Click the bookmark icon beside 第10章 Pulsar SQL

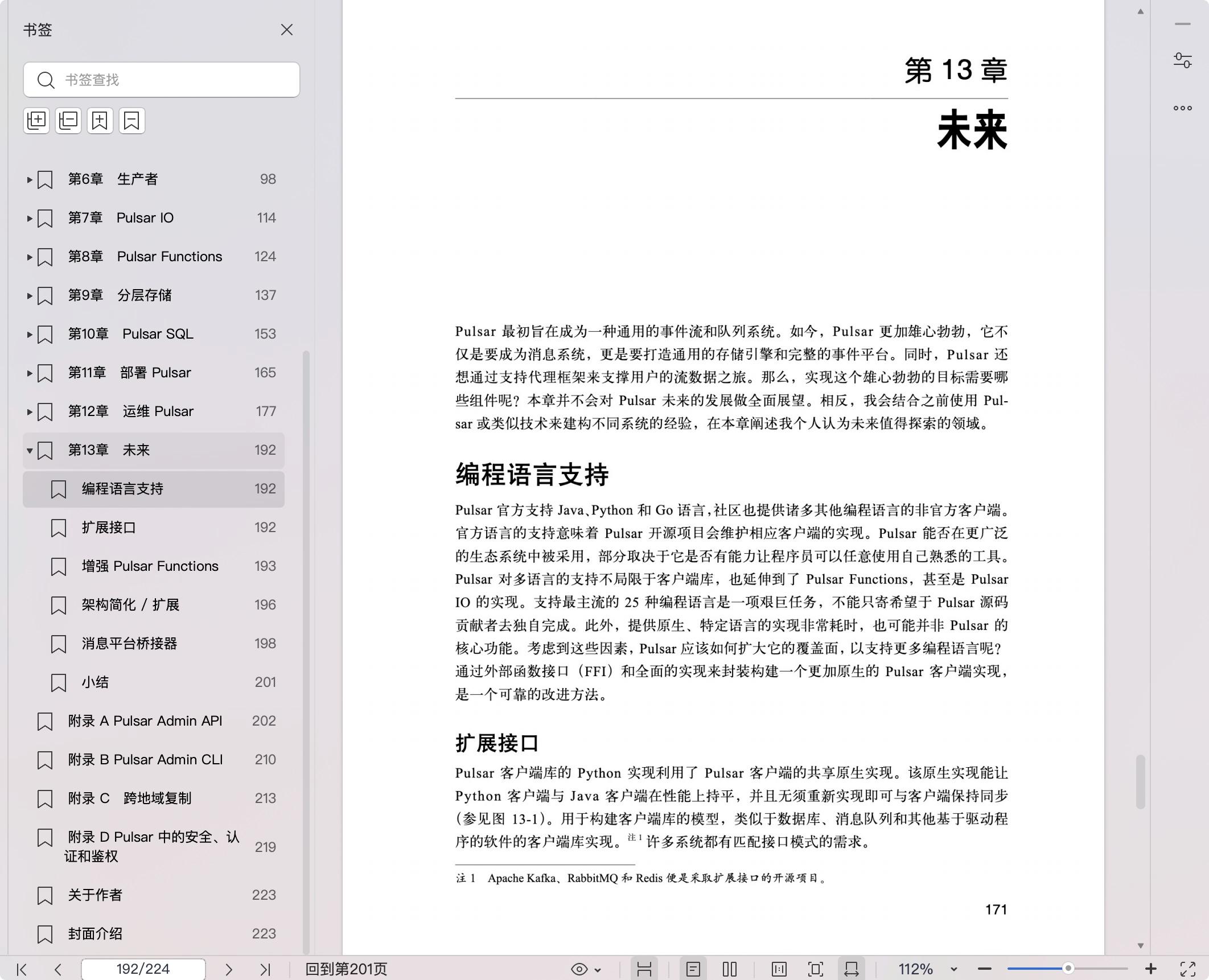click(45, 335)
